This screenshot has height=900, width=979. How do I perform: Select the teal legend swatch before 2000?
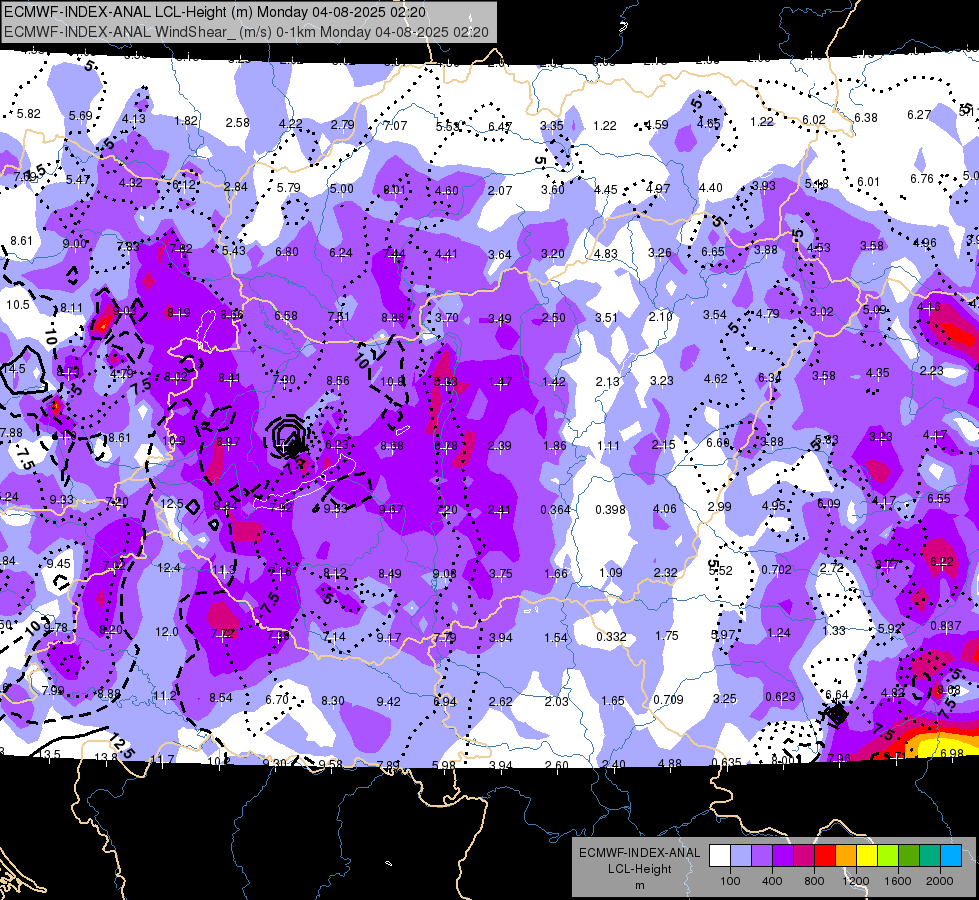tap(930, 856)
